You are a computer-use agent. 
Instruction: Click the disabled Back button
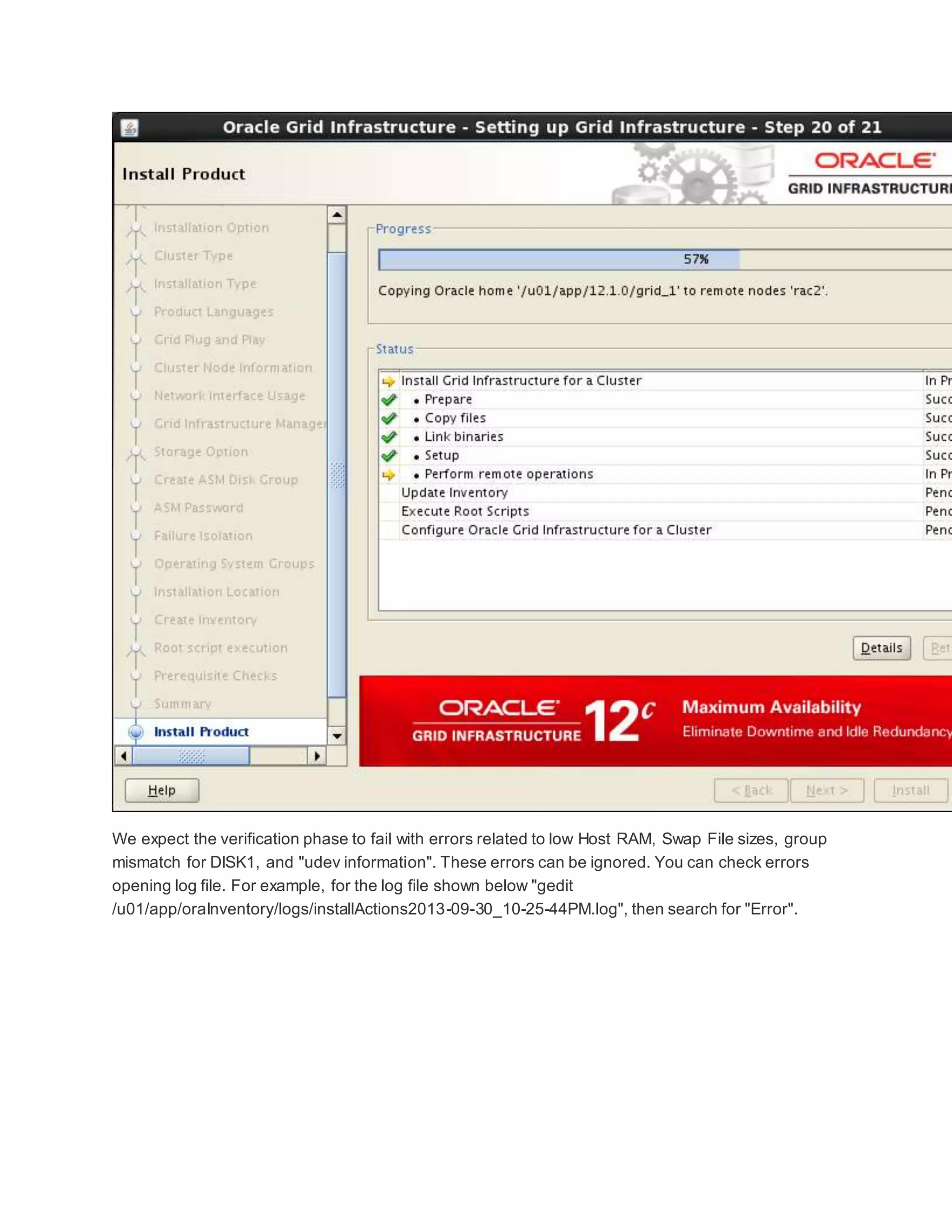click(x=751, y=790)
